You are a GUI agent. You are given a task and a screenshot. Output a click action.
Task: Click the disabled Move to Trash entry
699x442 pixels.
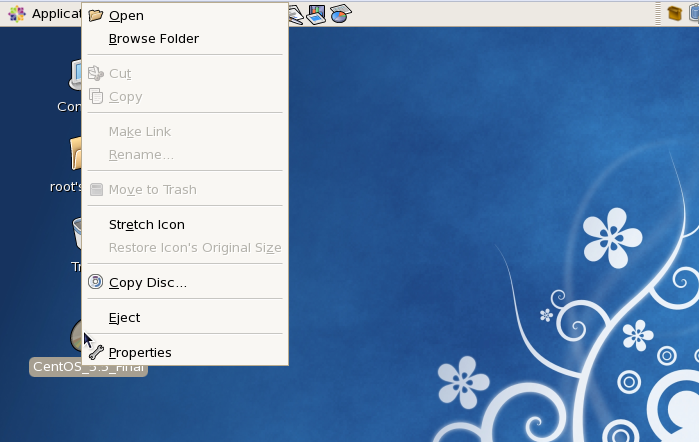point(185,190)
